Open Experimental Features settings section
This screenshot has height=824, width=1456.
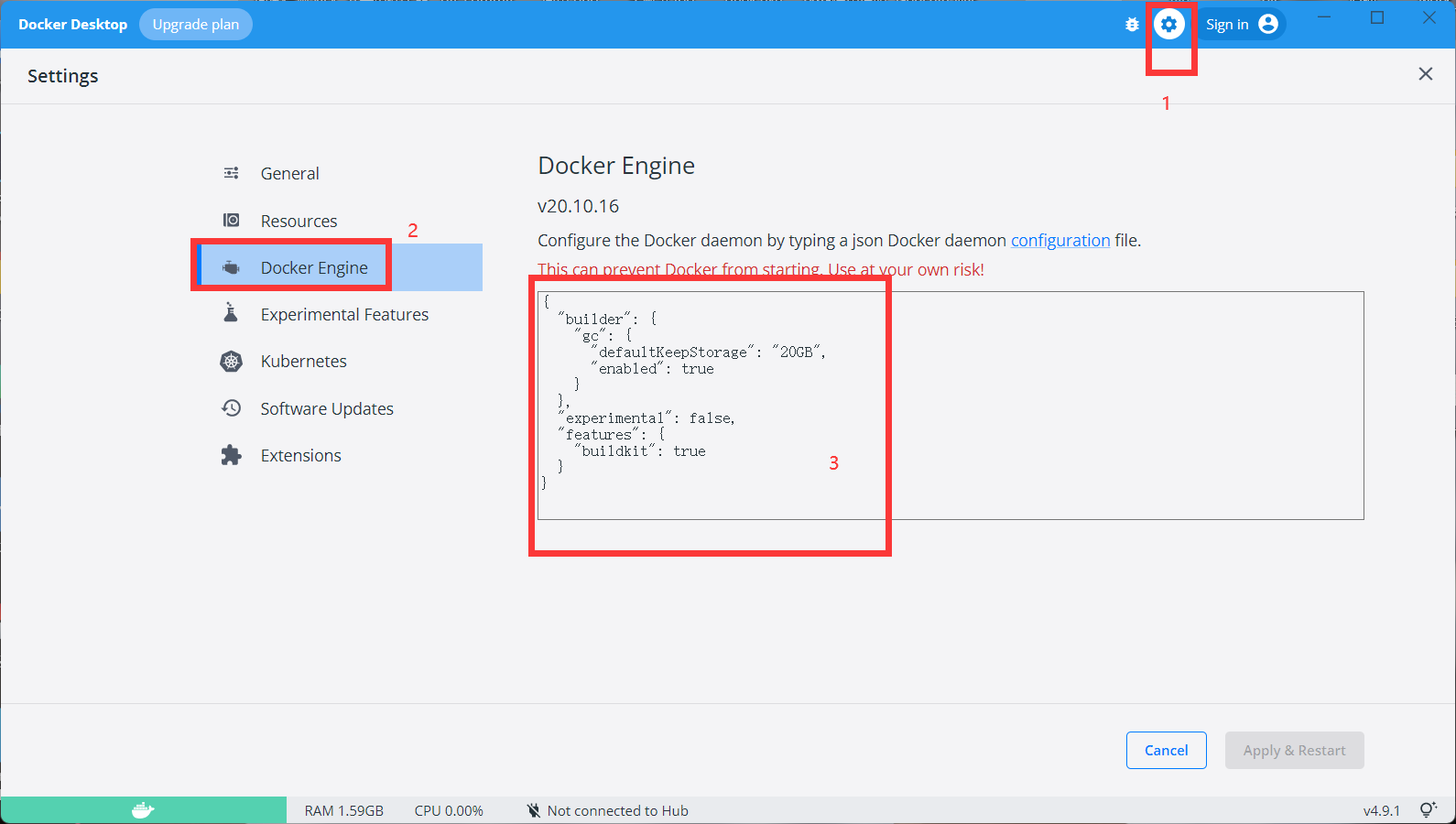(x=344, y=314)
